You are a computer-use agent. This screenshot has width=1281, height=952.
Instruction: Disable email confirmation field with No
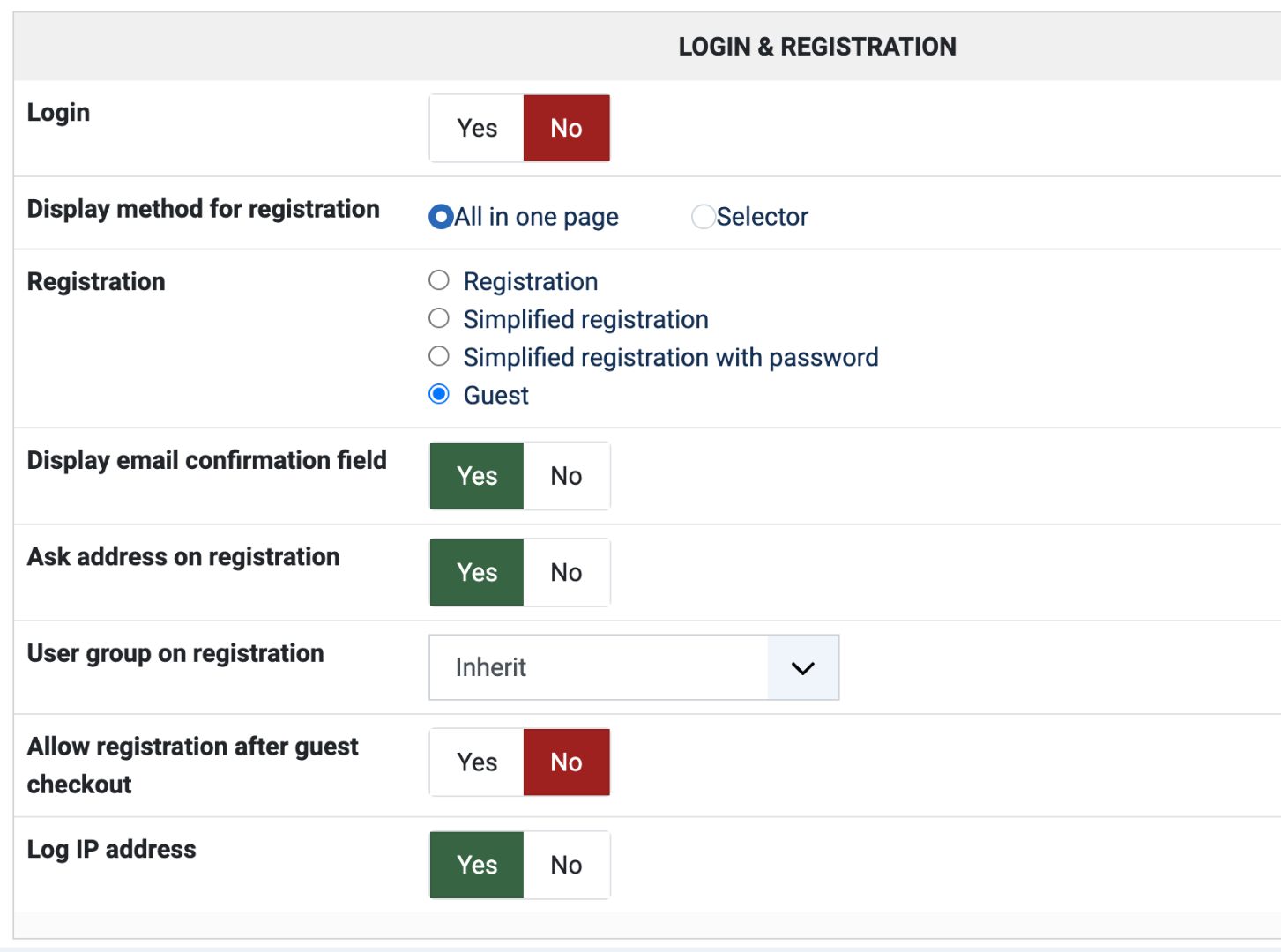[x=566, y=476]
